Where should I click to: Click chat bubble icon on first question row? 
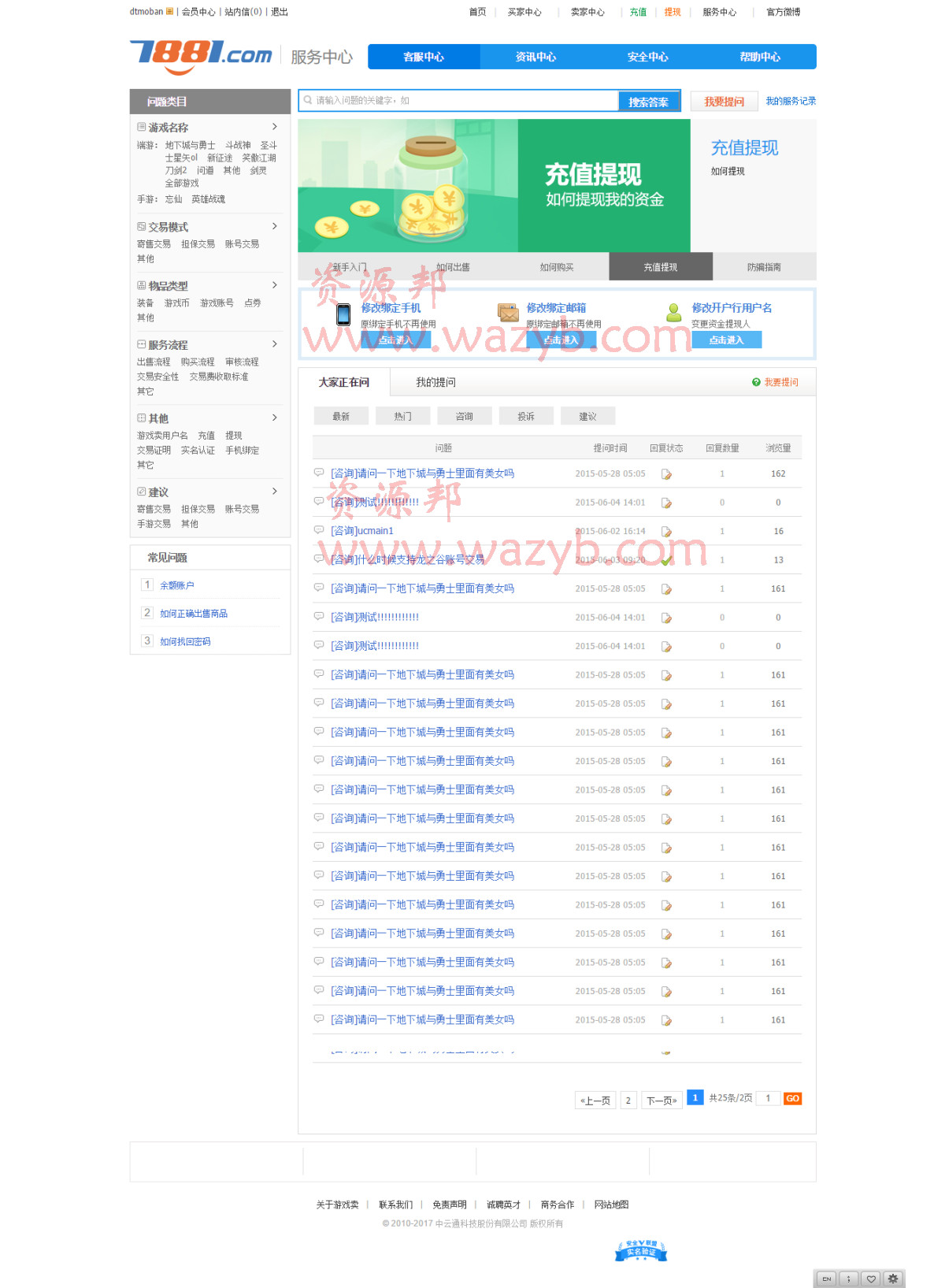pyautogui.click(x=319, y=473)
